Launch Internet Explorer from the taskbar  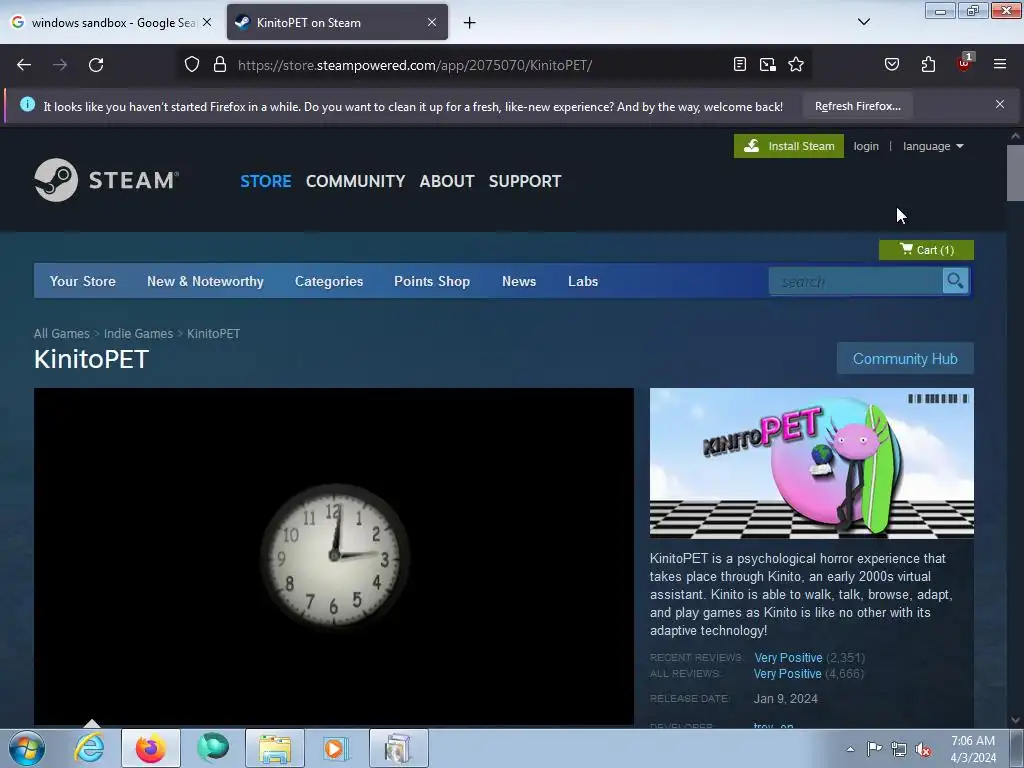(x=89, y=748)
